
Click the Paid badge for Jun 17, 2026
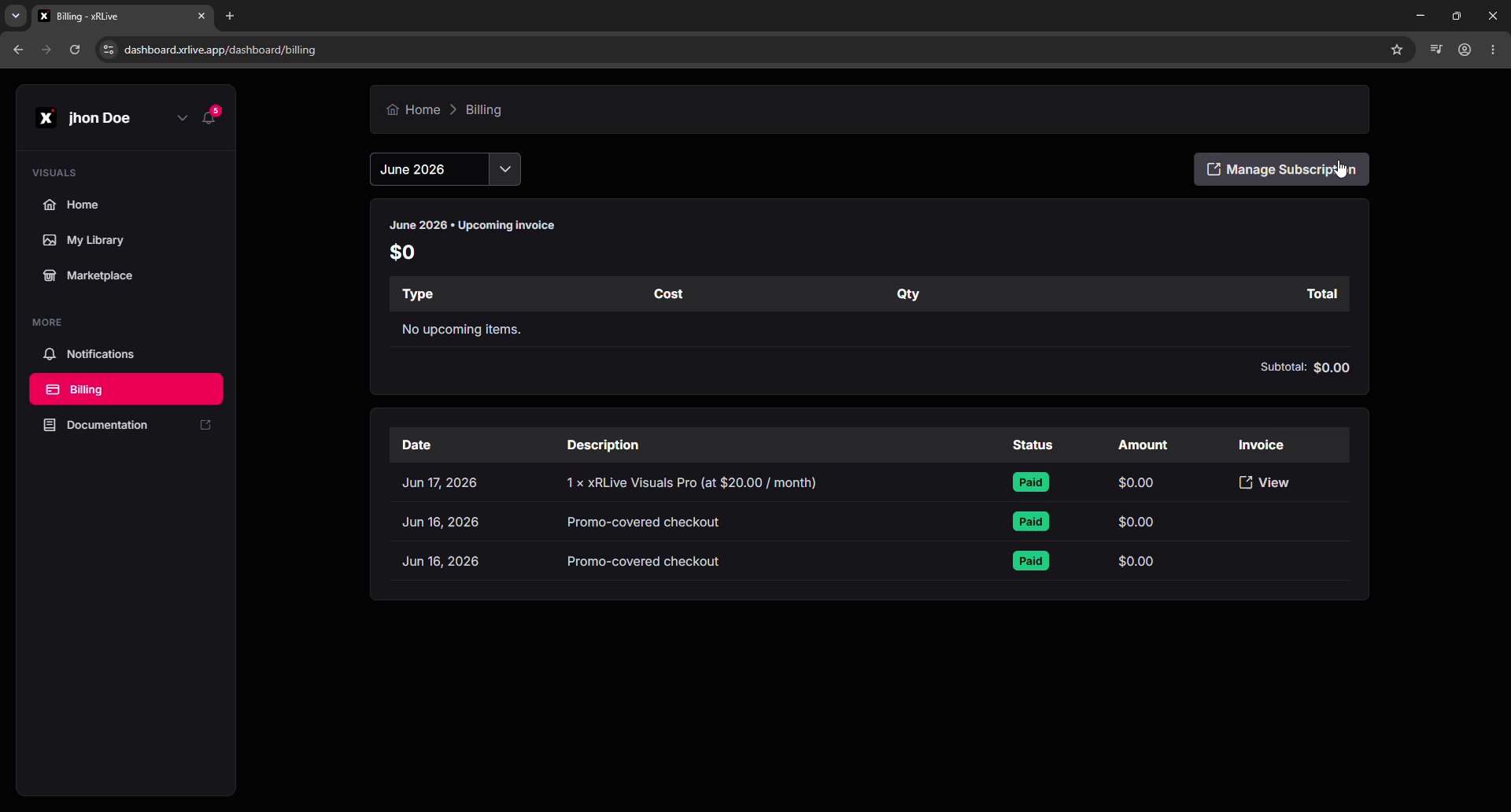[1031, 482]
